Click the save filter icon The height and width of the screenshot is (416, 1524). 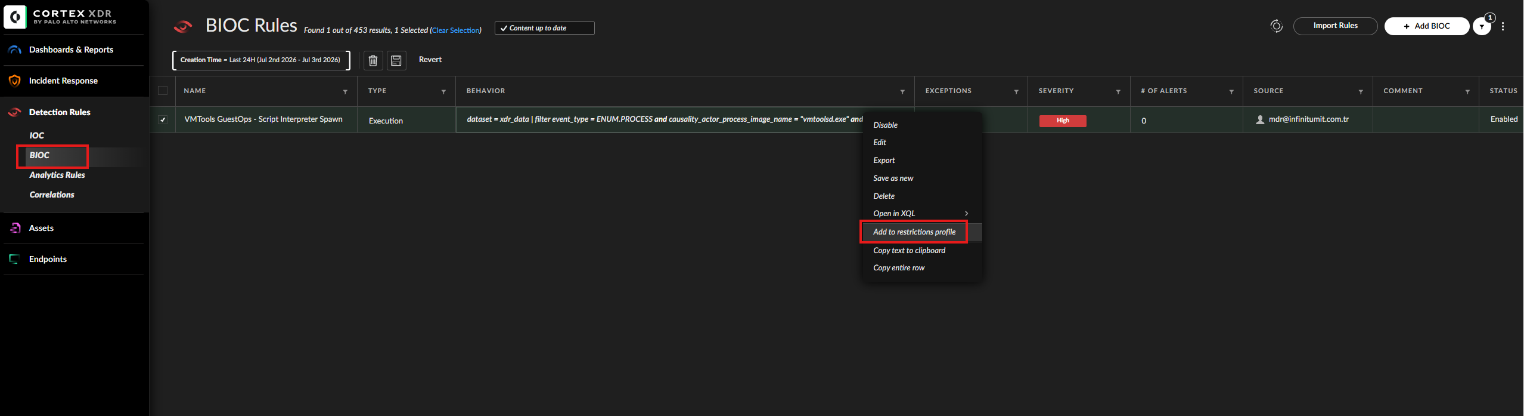pos(396,60)
